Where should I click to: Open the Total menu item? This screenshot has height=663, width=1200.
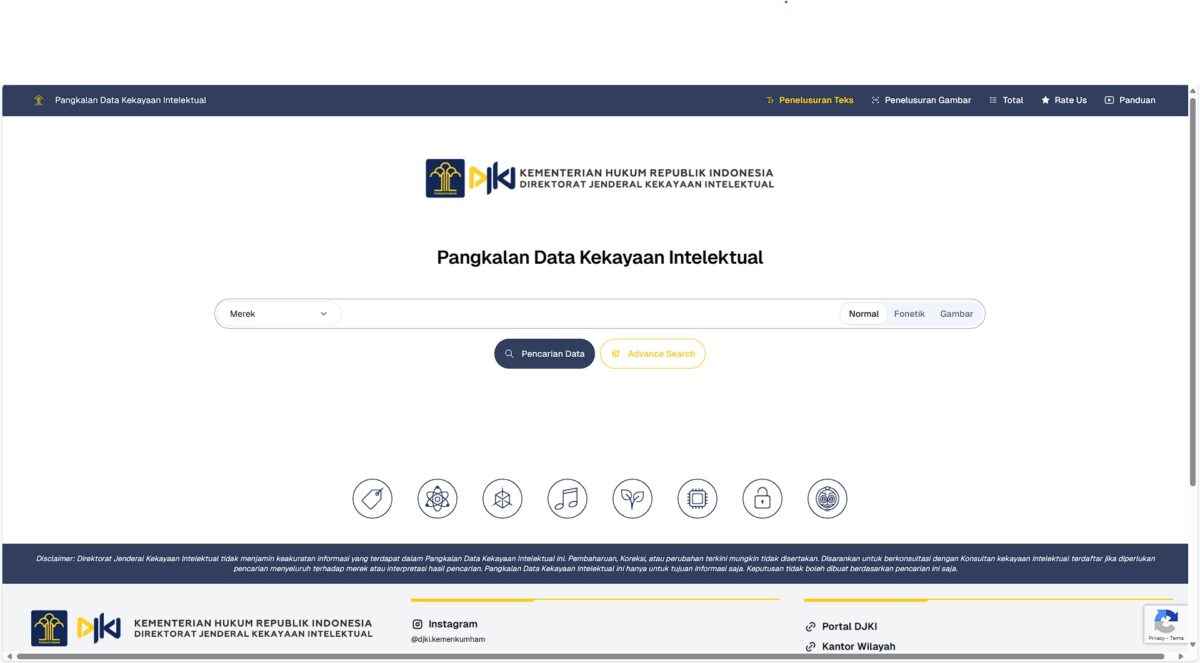point(1006,100)
